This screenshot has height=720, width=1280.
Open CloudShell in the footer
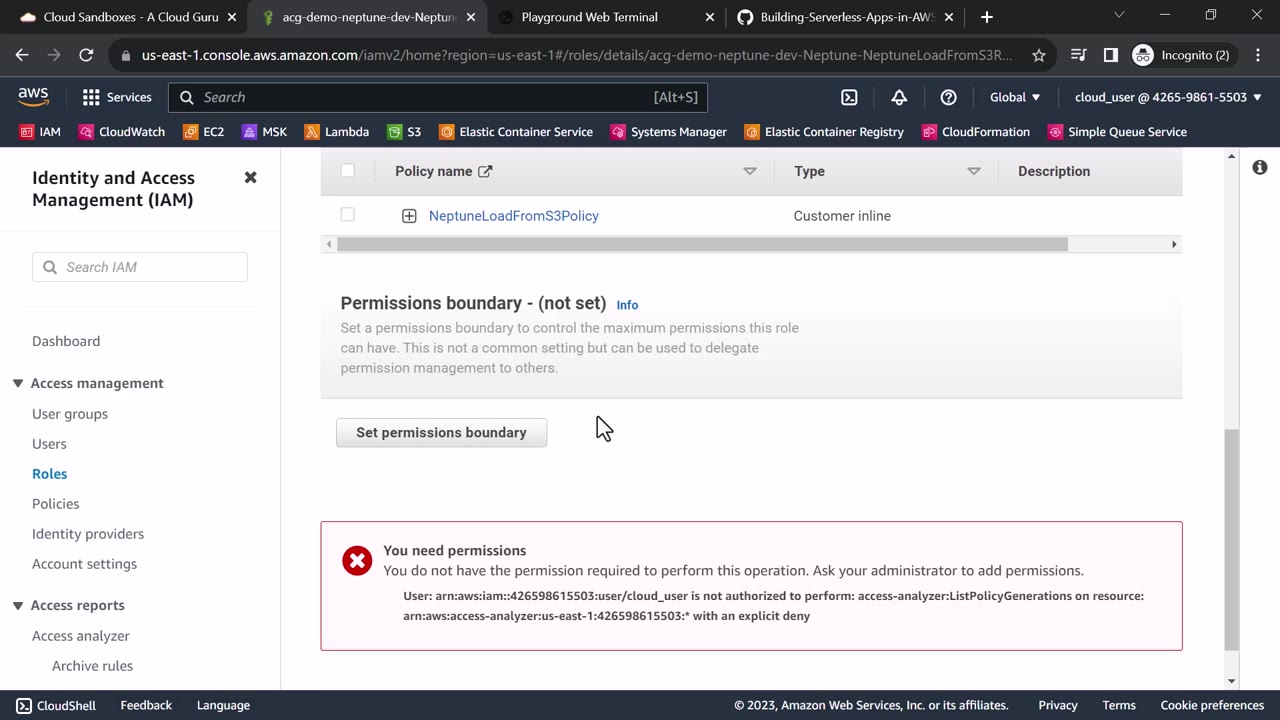(x=56, y=705)
